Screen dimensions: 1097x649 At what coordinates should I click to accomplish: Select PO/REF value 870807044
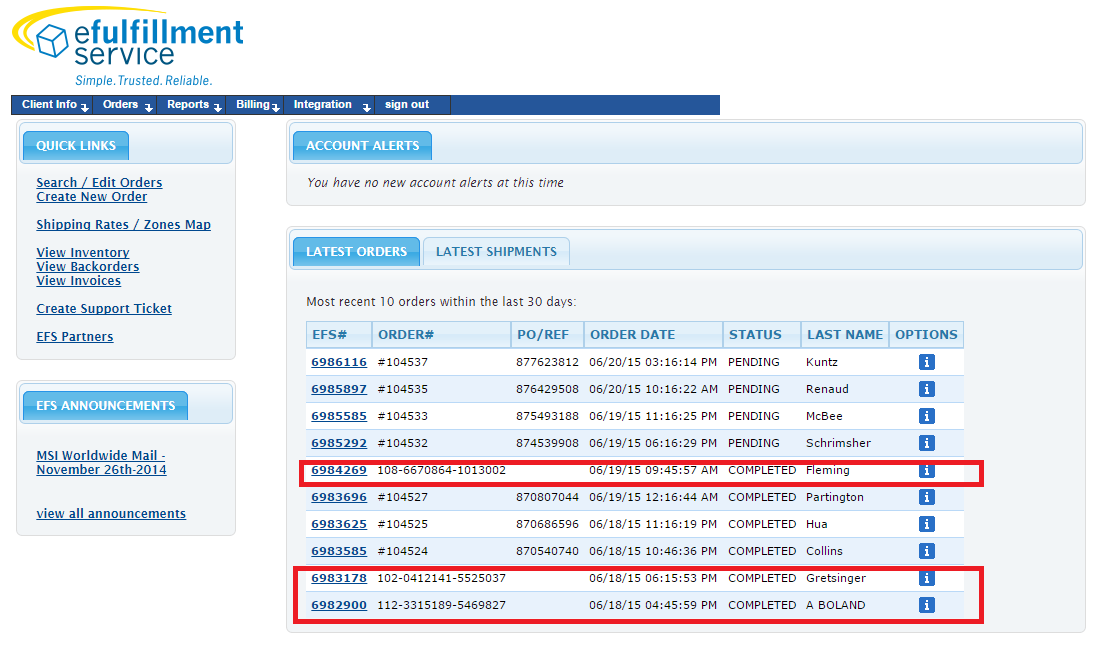tap(548, 497)
